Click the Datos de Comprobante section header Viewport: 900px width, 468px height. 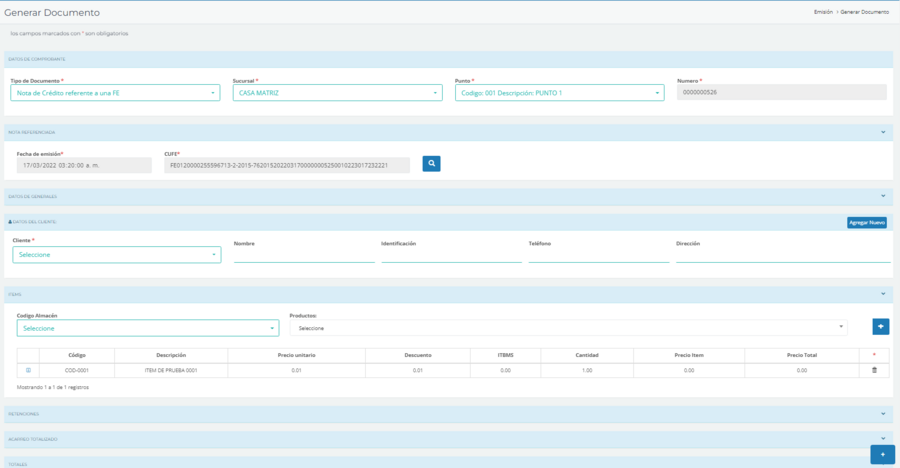tap(448, 59)
